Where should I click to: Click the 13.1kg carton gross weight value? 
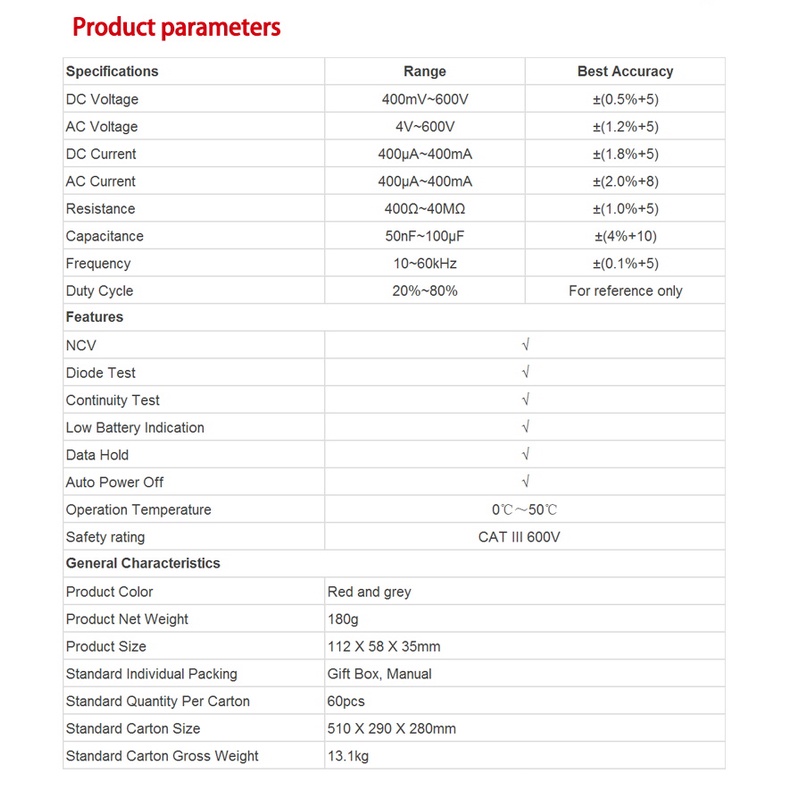tap(348, 756)
